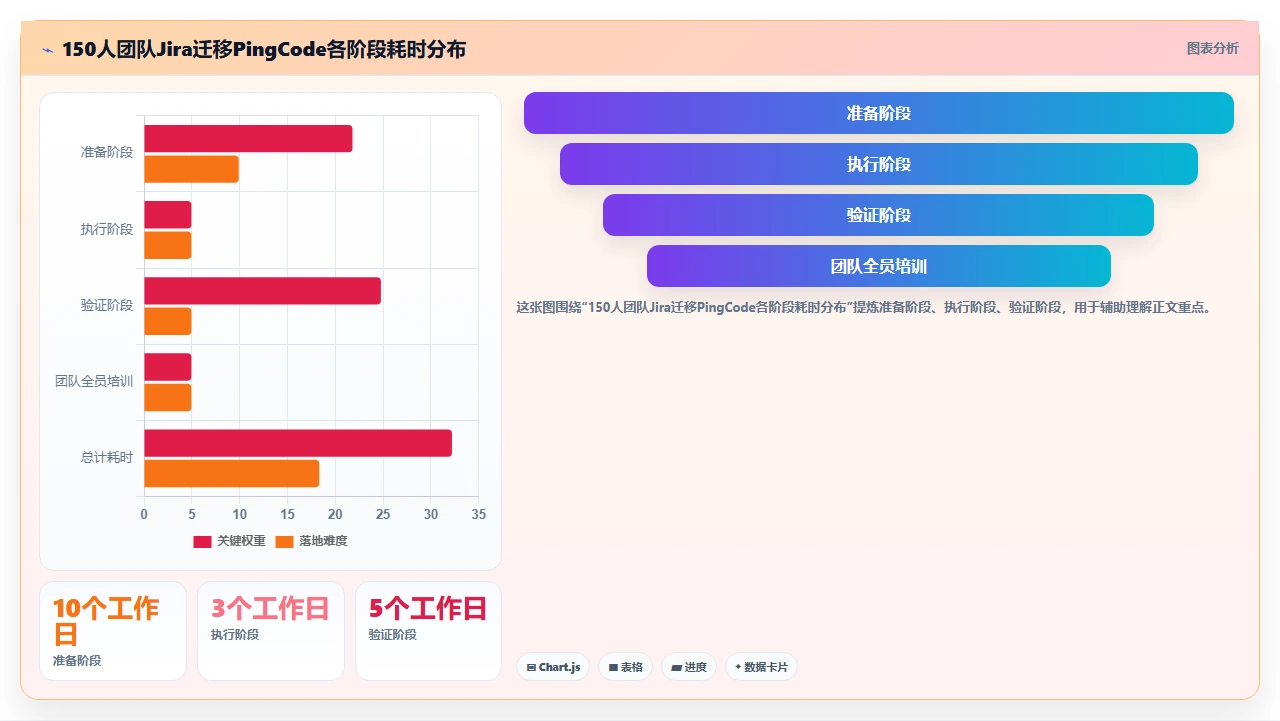The image size is (1280, 721).
Task: Toggle the 落地难度 legend swatch
Action: point(284,541)
